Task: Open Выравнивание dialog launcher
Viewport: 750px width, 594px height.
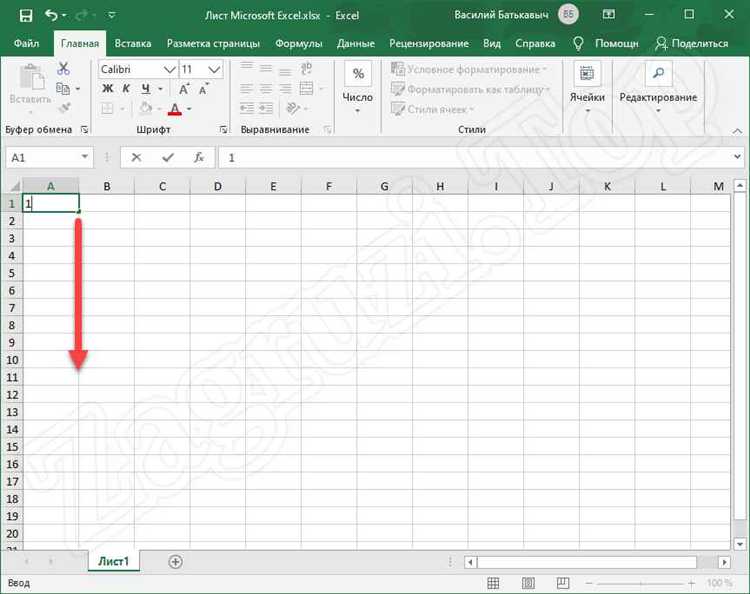Action: 328,130
